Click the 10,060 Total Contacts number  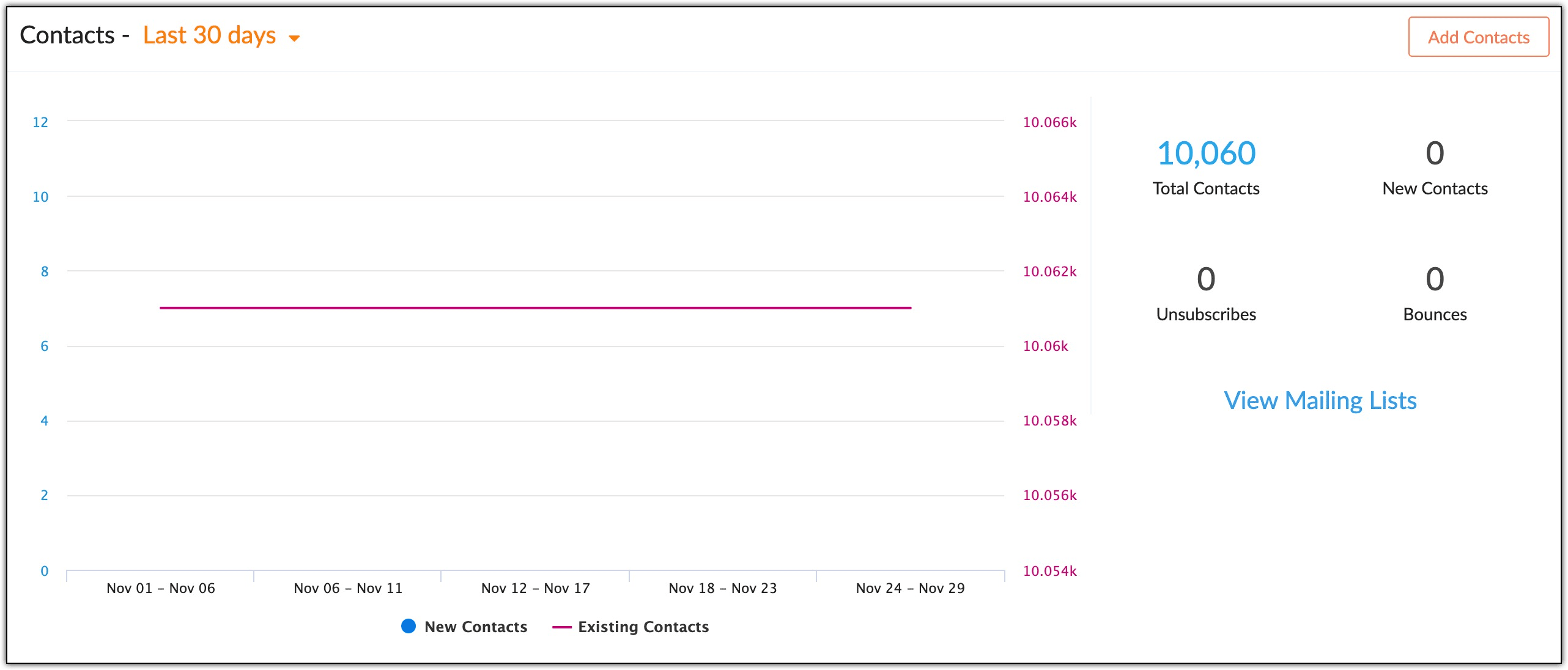click(x=1206, y=153)
